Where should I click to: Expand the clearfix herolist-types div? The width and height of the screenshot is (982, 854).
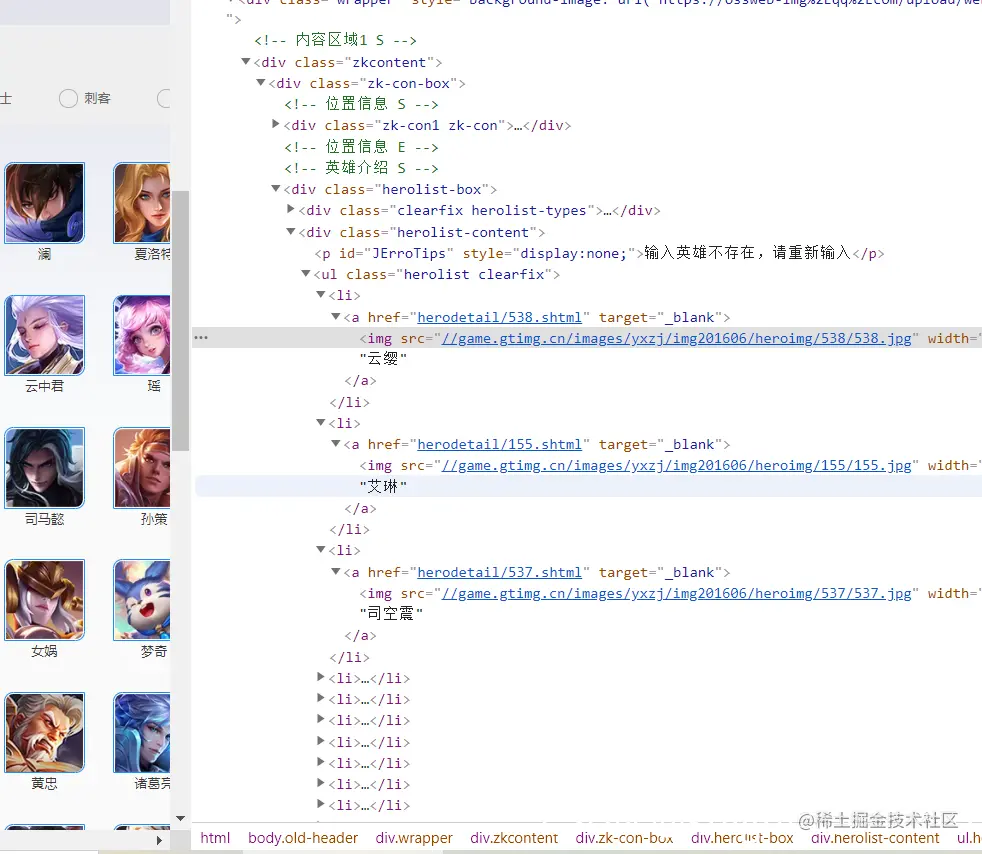[291, 209]
